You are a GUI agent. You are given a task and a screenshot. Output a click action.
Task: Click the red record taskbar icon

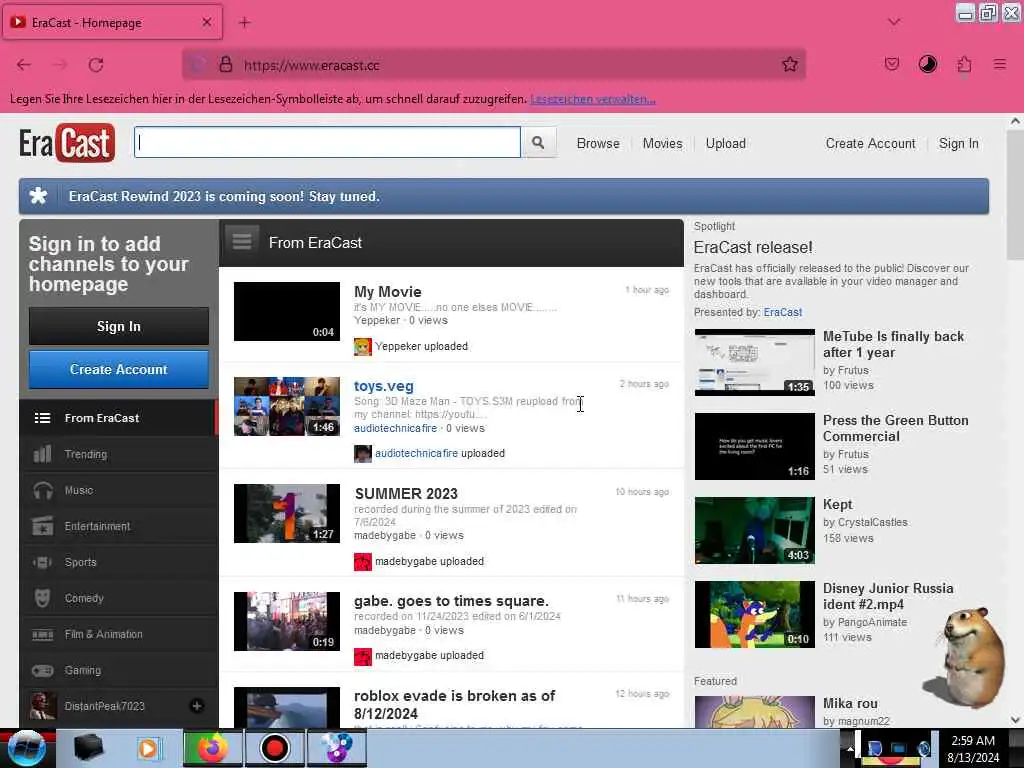coord(275,748)
